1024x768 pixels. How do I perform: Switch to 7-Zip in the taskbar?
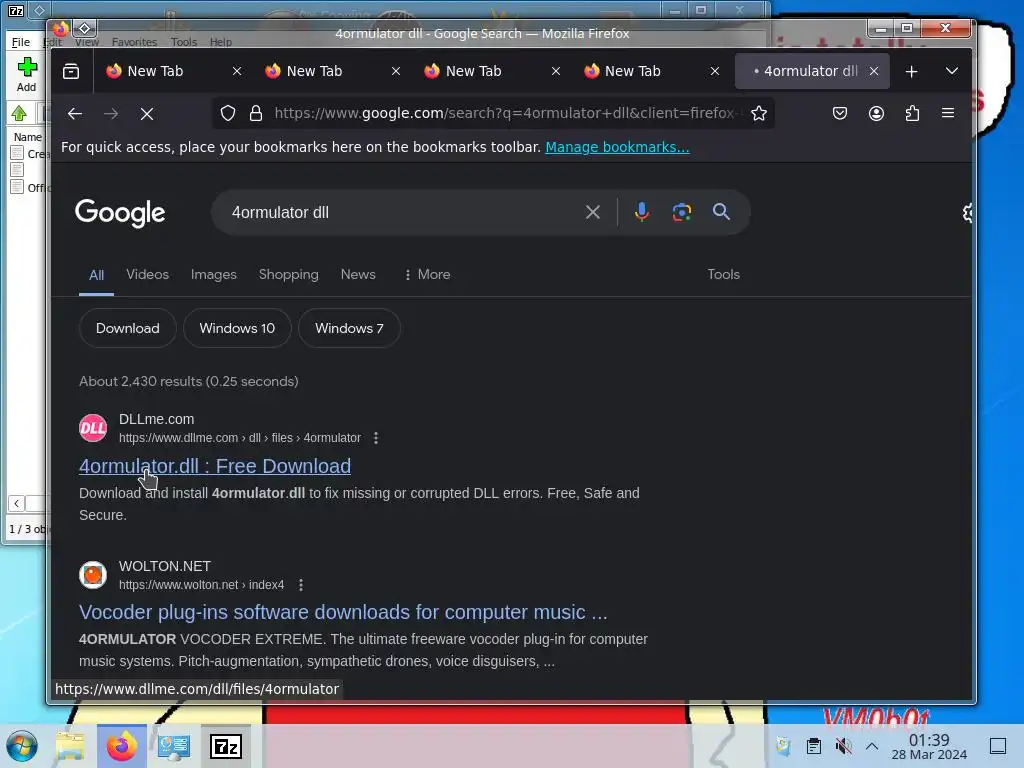[226, 746]
